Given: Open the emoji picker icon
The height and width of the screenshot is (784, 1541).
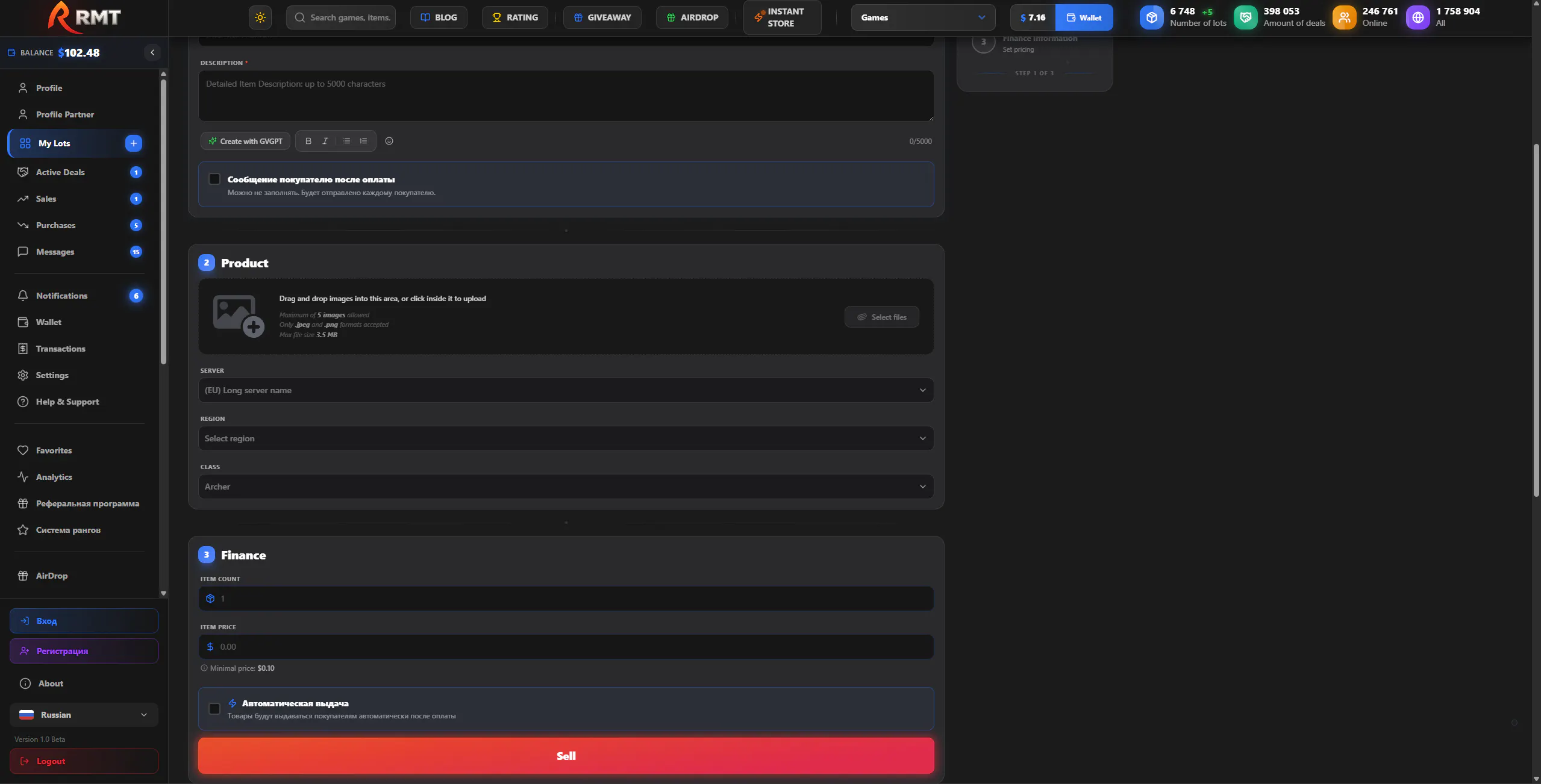Looking at the screenshot, I should pos(389,141).
